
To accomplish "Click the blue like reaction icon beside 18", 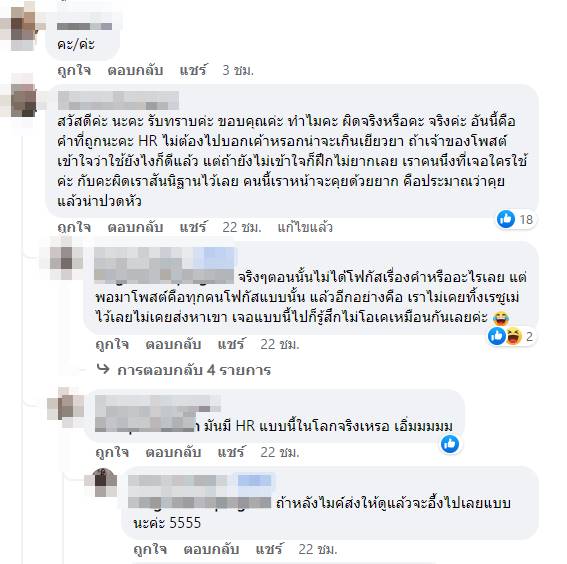I will [x=506, y=219].
